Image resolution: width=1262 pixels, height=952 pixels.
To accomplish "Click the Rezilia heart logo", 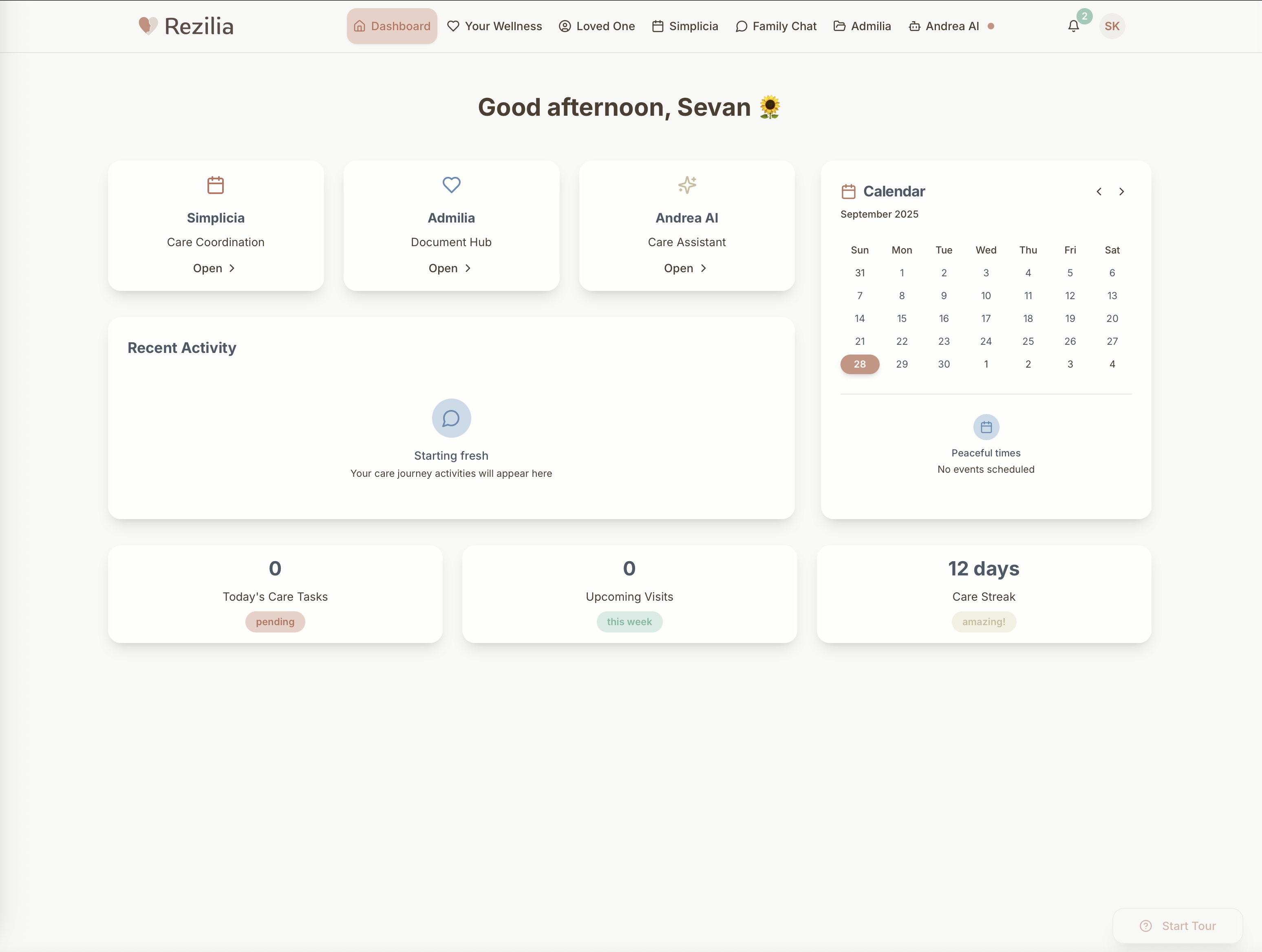I will [148, 26].
